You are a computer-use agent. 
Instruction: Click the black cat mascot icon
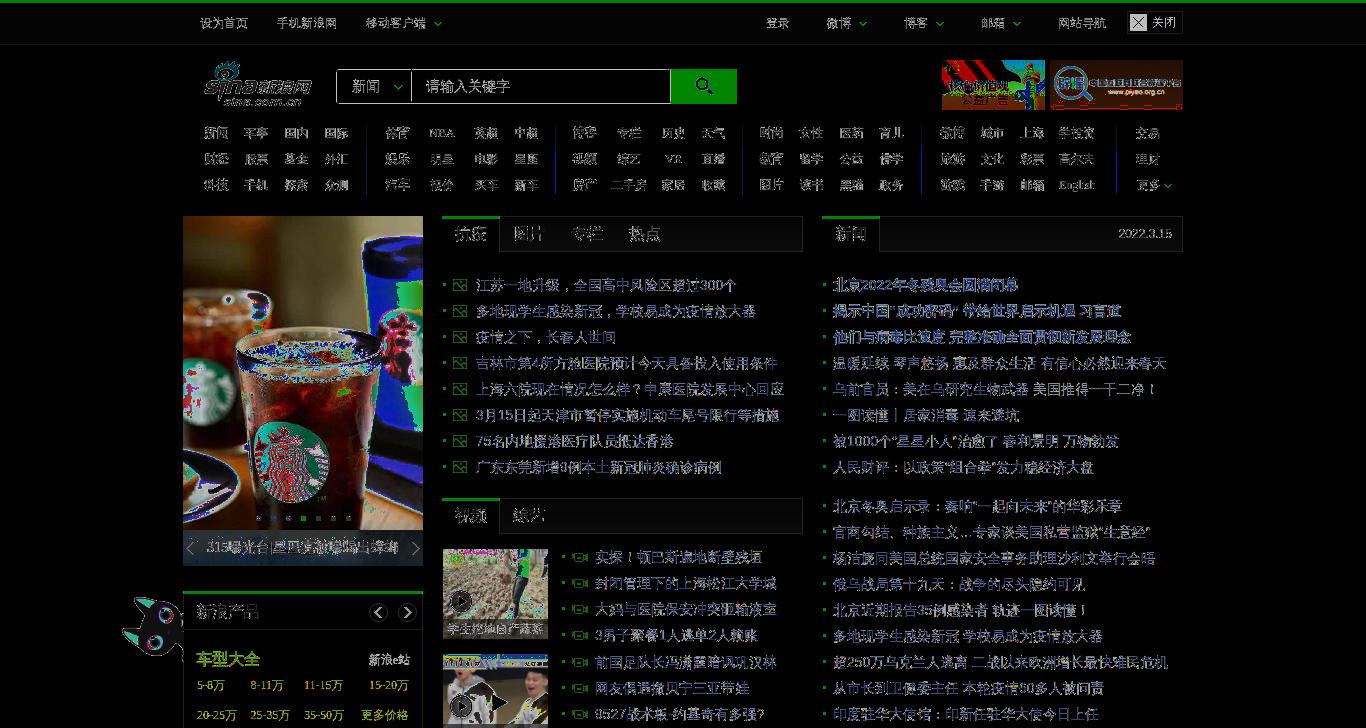[x=153, y=627]
